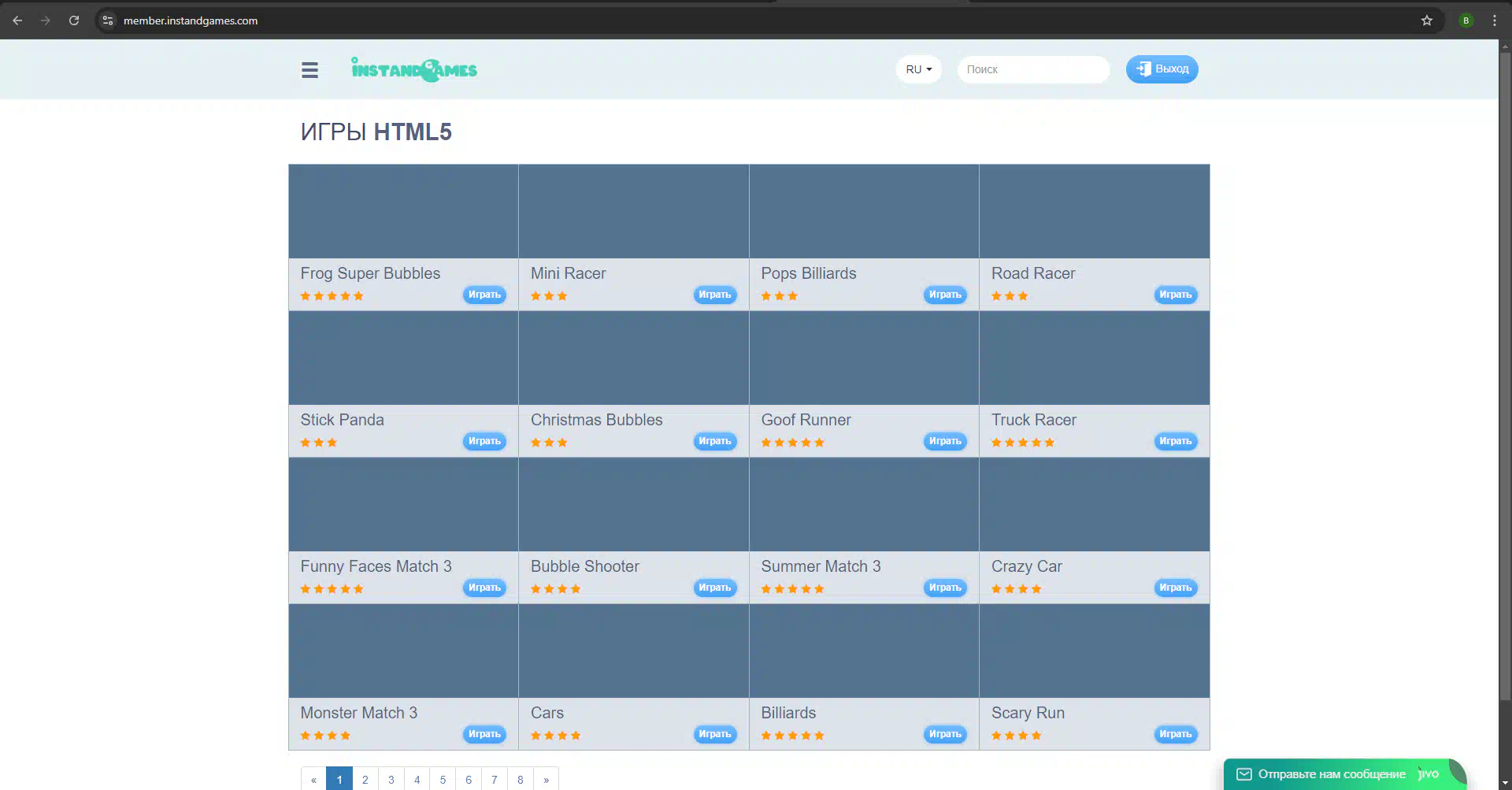Play Summer Match 3 via Играть
Image resolution: width=1512 pixels, height=790 pixels.
(945, 588)
